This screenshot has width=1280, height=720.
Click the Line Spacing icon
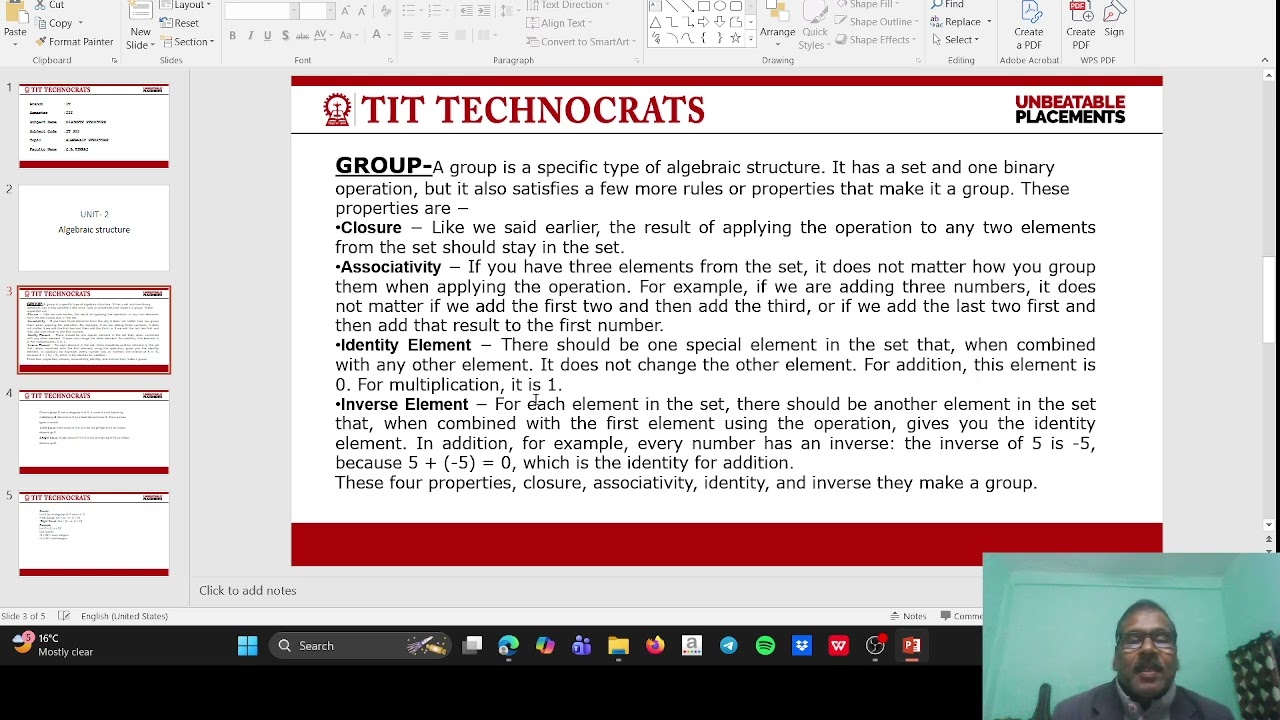[x=506, y=11]
